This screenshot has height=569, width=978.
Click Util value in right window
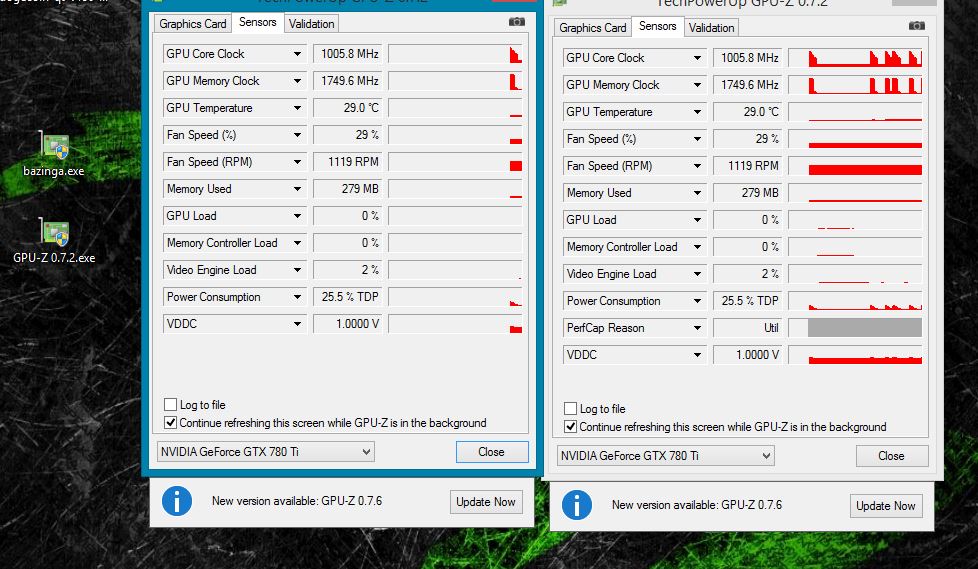pos(747,328)
